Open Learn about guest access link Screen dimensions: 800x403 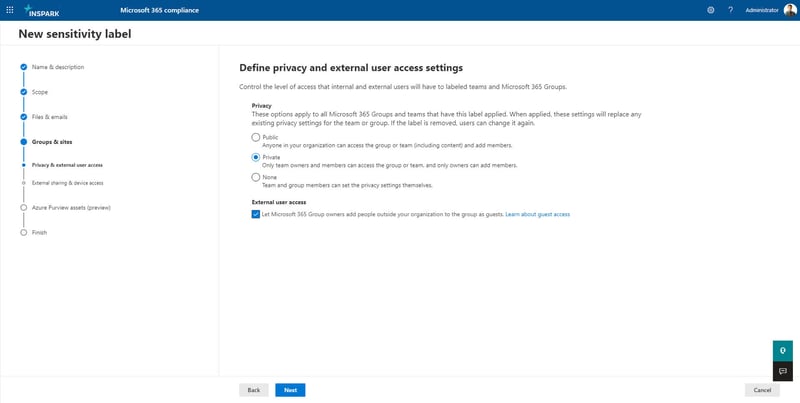coord(537,214)
